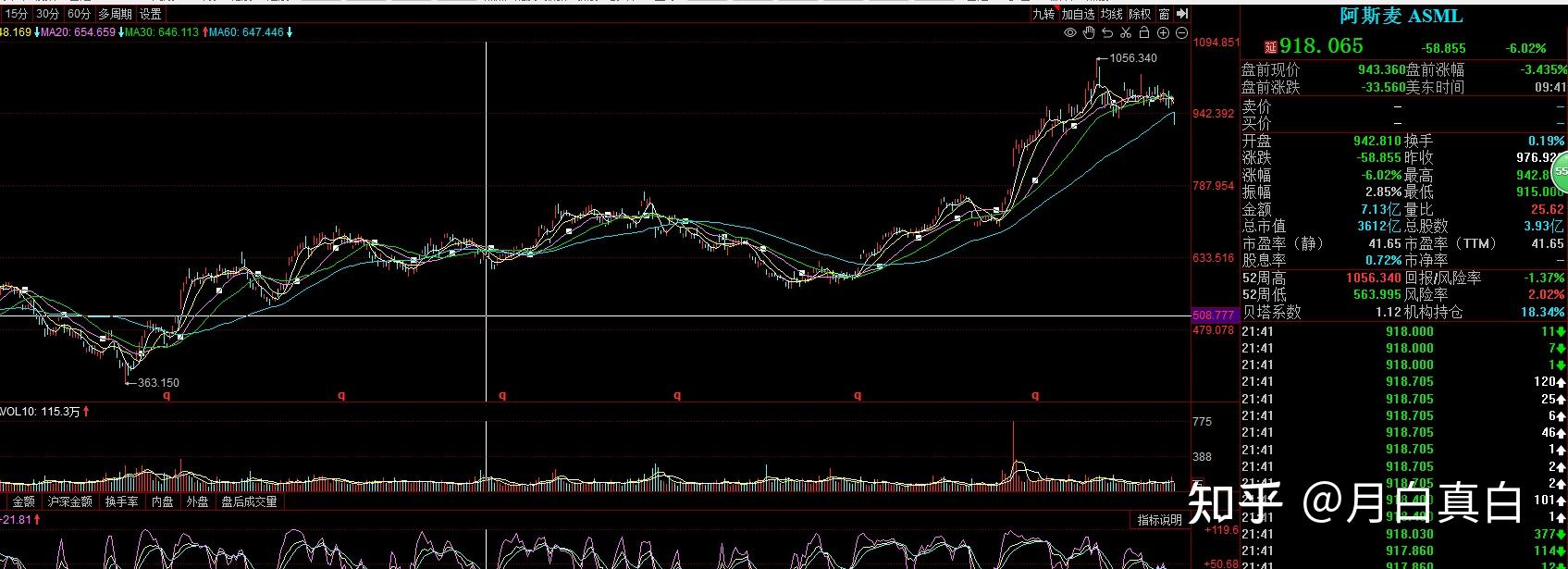Click the 633.516 price axis label
The width and height of the screenshot is (1568, 569).
[1214, 258]
